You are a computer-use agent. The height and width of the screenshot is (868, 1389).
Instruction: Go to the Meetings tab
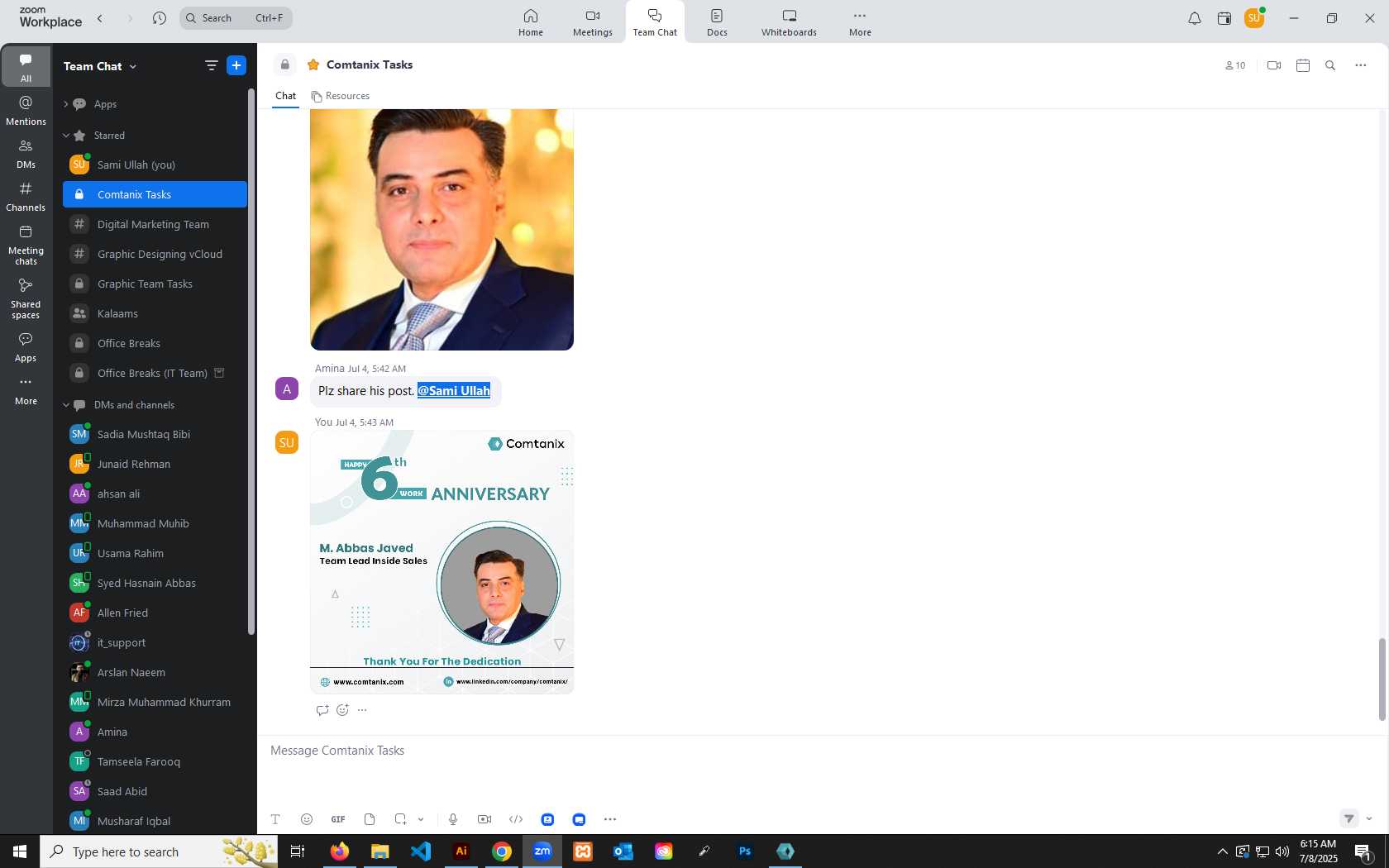pyautogui.click(x=593, y=22)
